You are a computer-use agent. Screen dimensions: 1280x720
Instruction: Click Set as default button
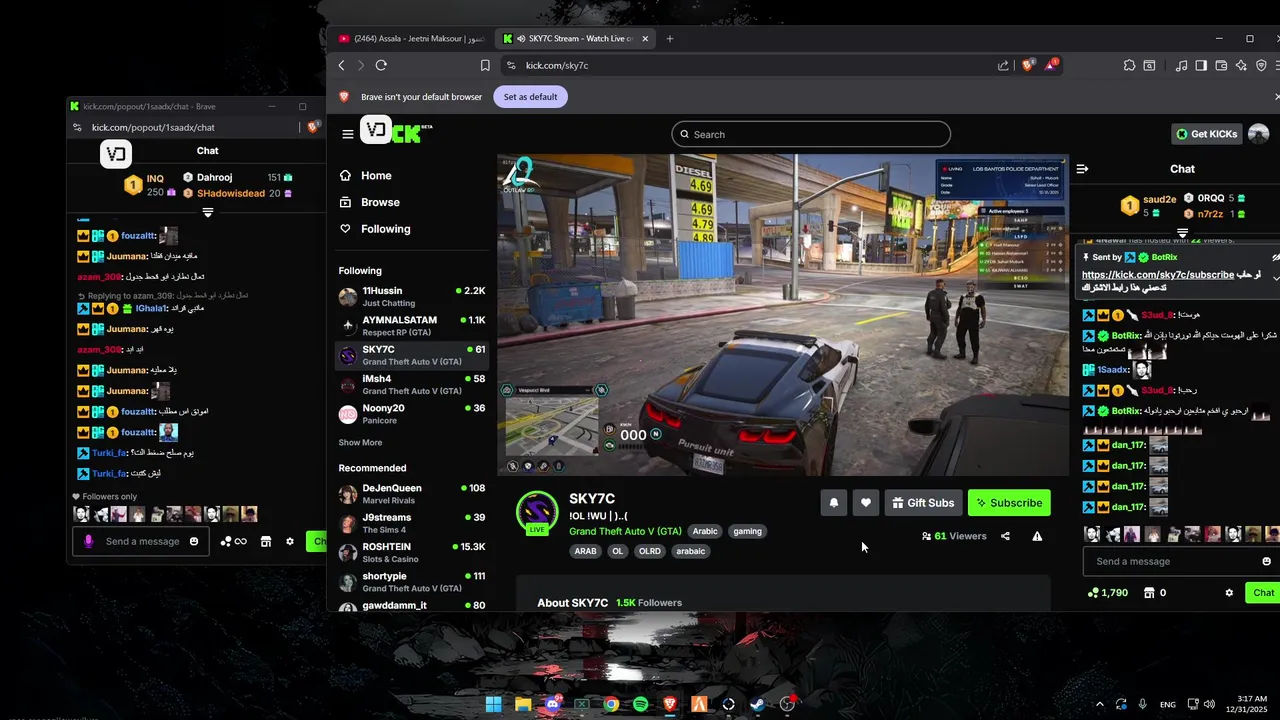click(x=530, y=97)
